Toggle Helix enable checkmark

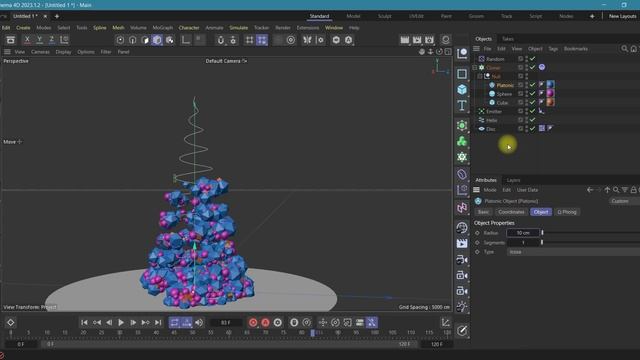[532, 120]
